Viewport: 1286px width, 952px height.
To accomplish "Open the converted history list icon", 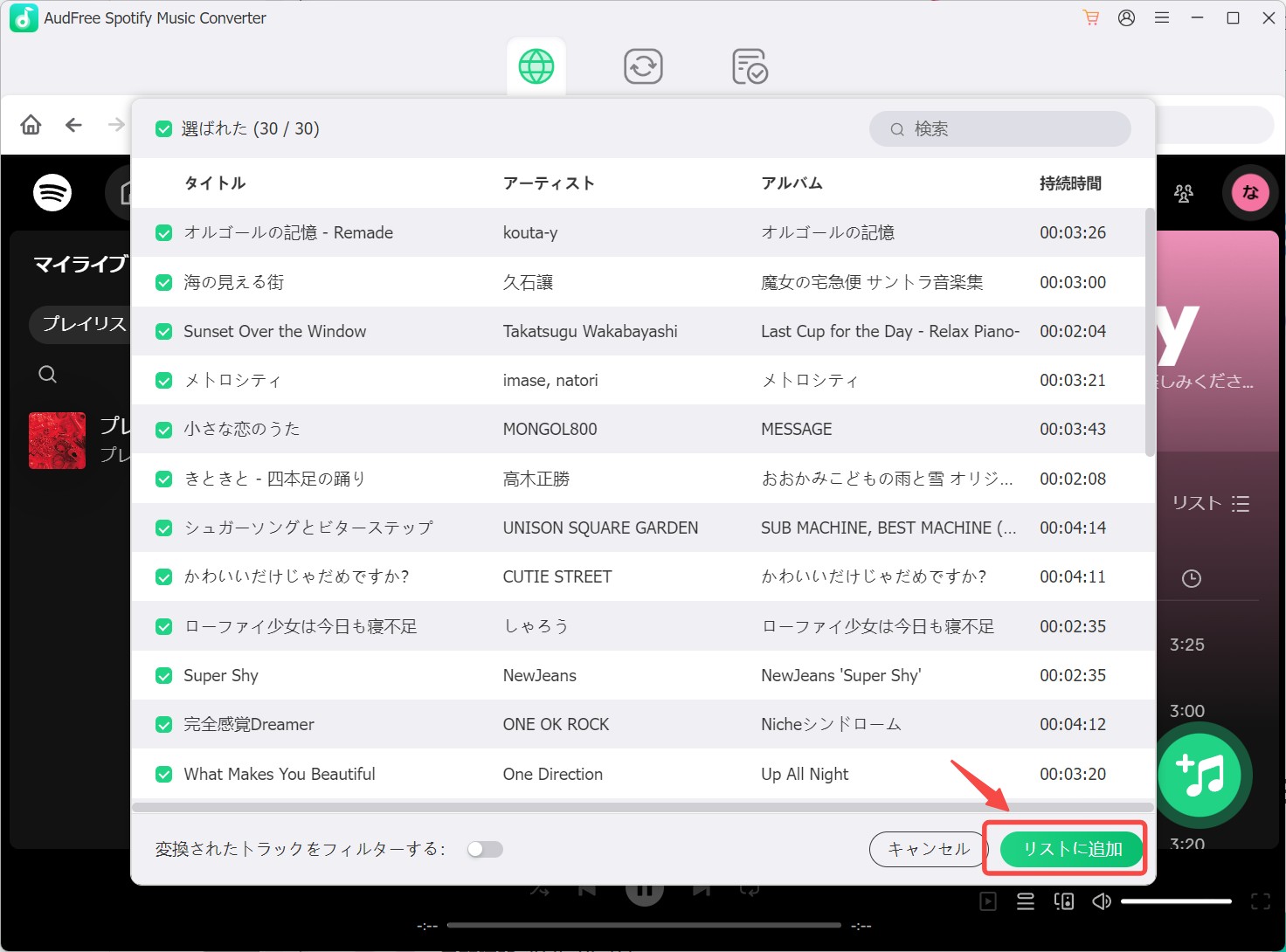I will point(750,66).
